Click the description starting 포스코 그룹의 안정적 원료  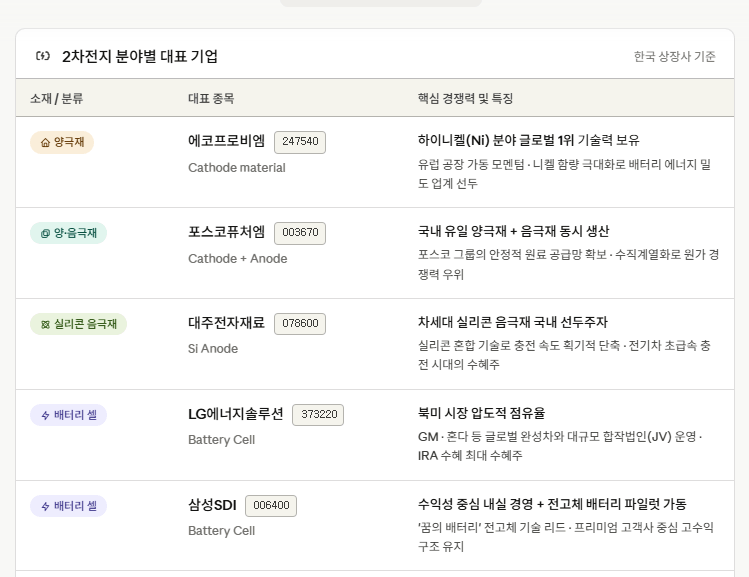568,264
